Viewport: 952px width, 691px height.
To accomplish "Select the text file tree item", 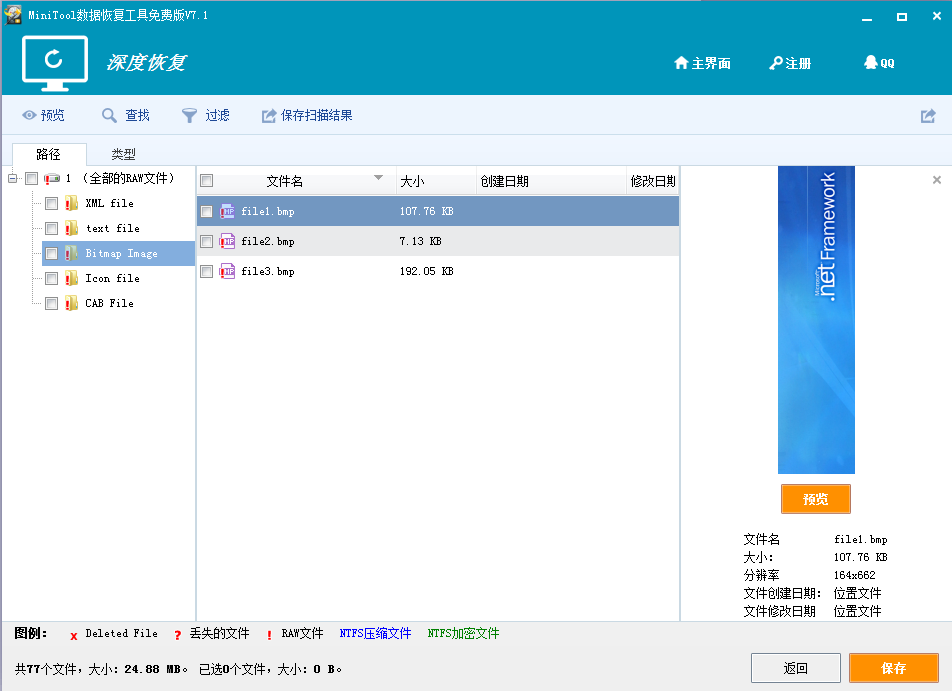I will (x=113, y=228).
